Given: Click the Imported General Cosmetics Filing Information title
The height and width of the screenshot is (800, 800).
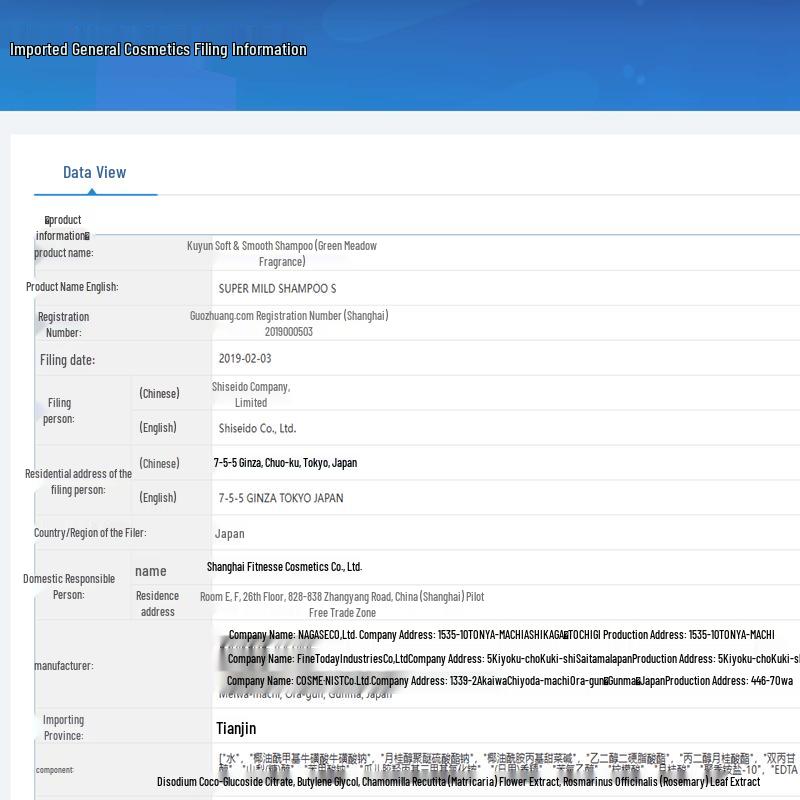Looking at the screenshot, I should (158, 49).
